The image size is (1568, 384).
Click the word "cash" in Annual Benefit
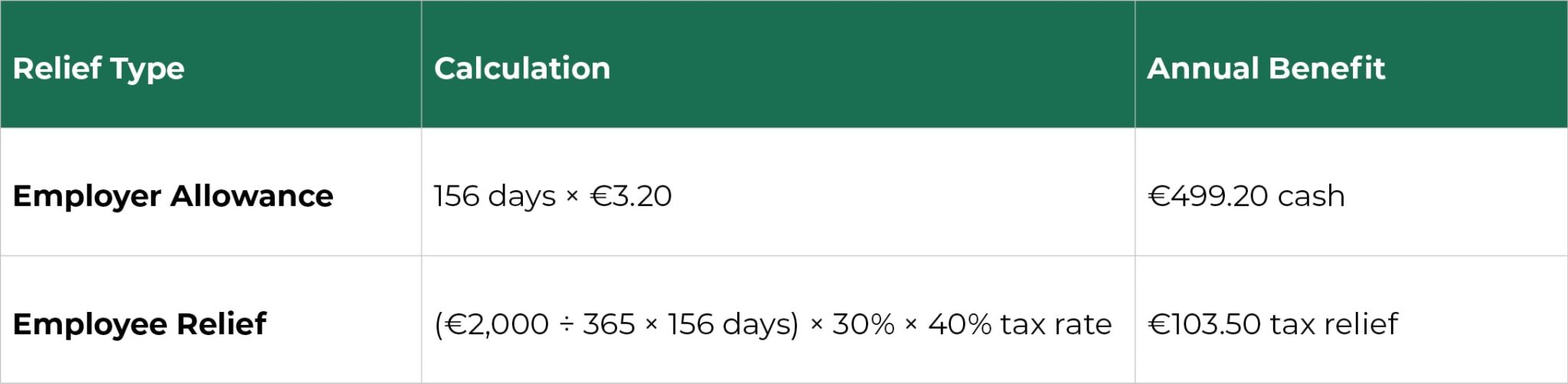(x=1311, y=196)
